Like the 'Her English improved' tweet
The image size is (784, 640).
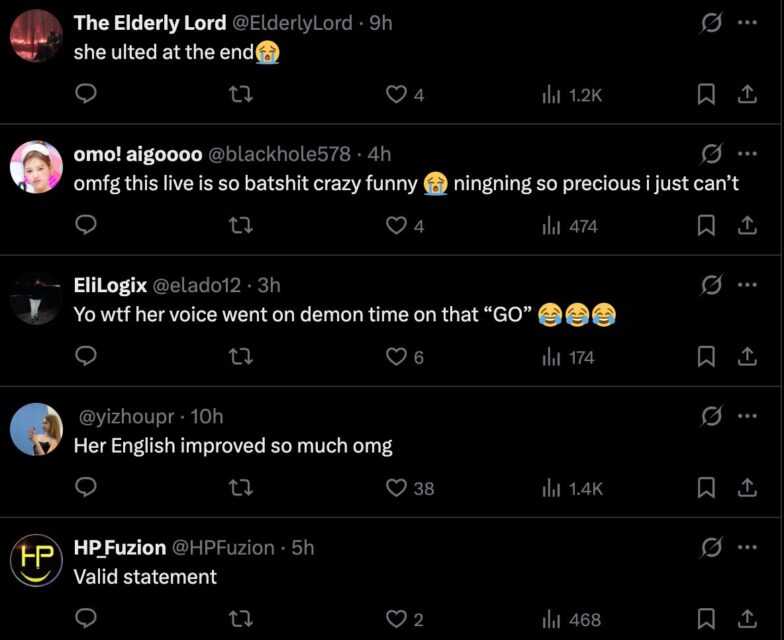click(x=397, y=488)
